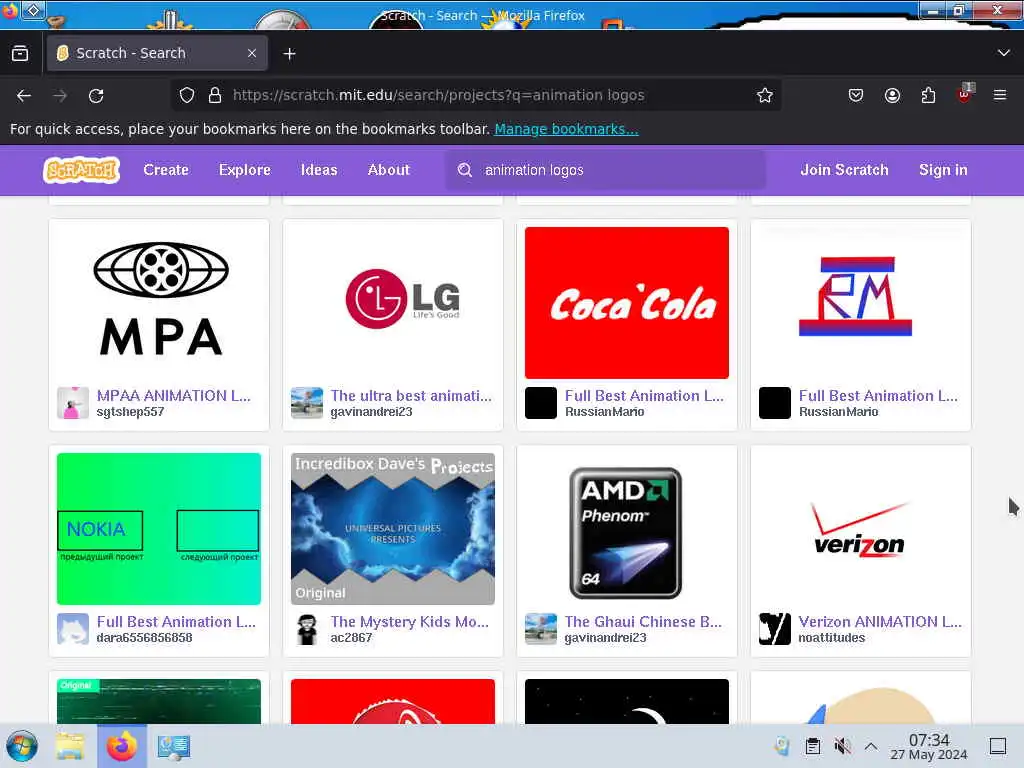
Task: Open the LG Life's Good project thumbnail
Action: click(x=393, y=302)
